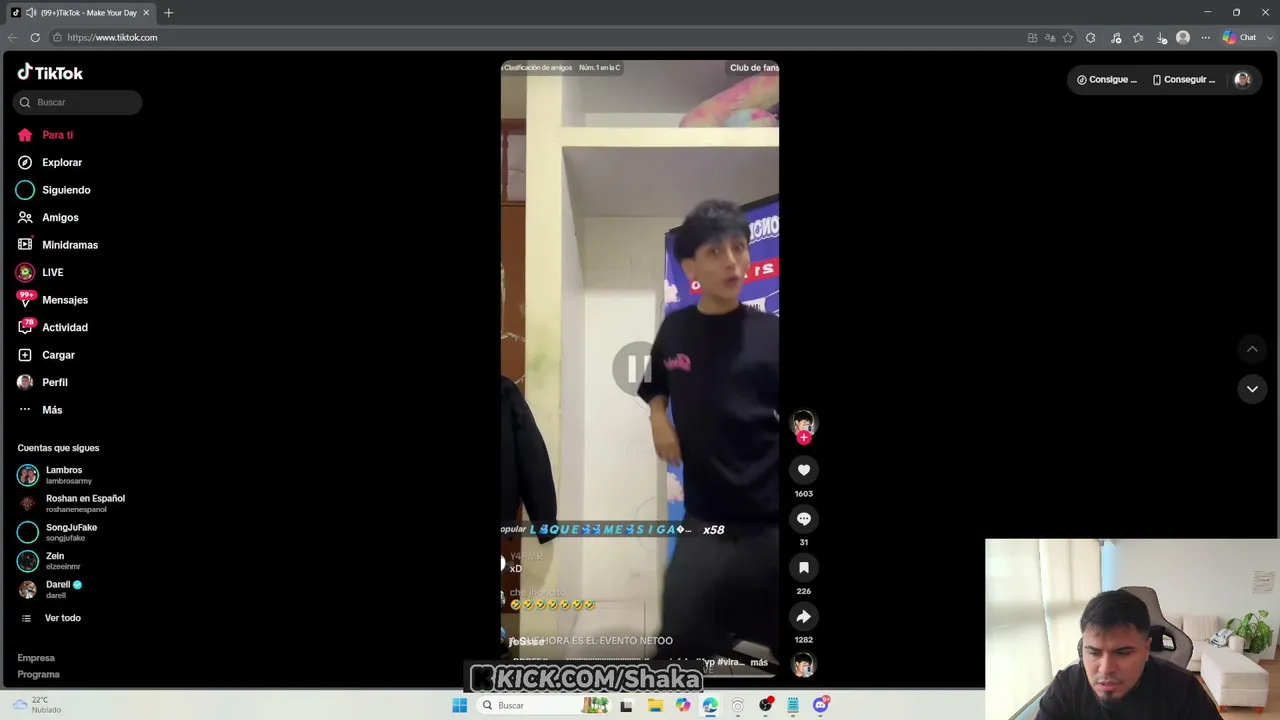This screenshot has width=1280, height=720.
Task: Open a new browser tab
Action: [168, 13]
